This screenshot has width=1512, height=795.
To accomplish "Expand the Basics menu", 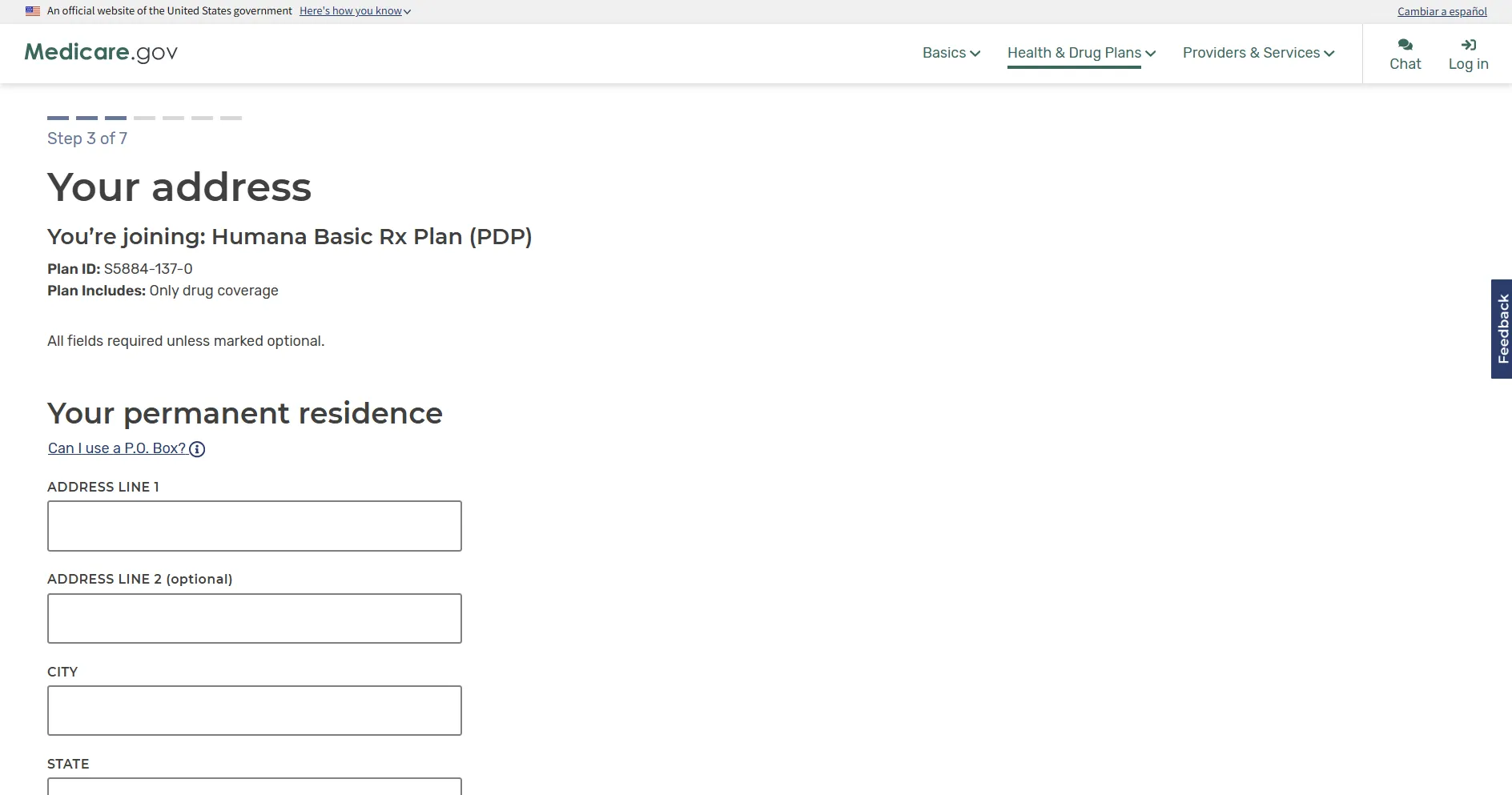I will 951,53.
